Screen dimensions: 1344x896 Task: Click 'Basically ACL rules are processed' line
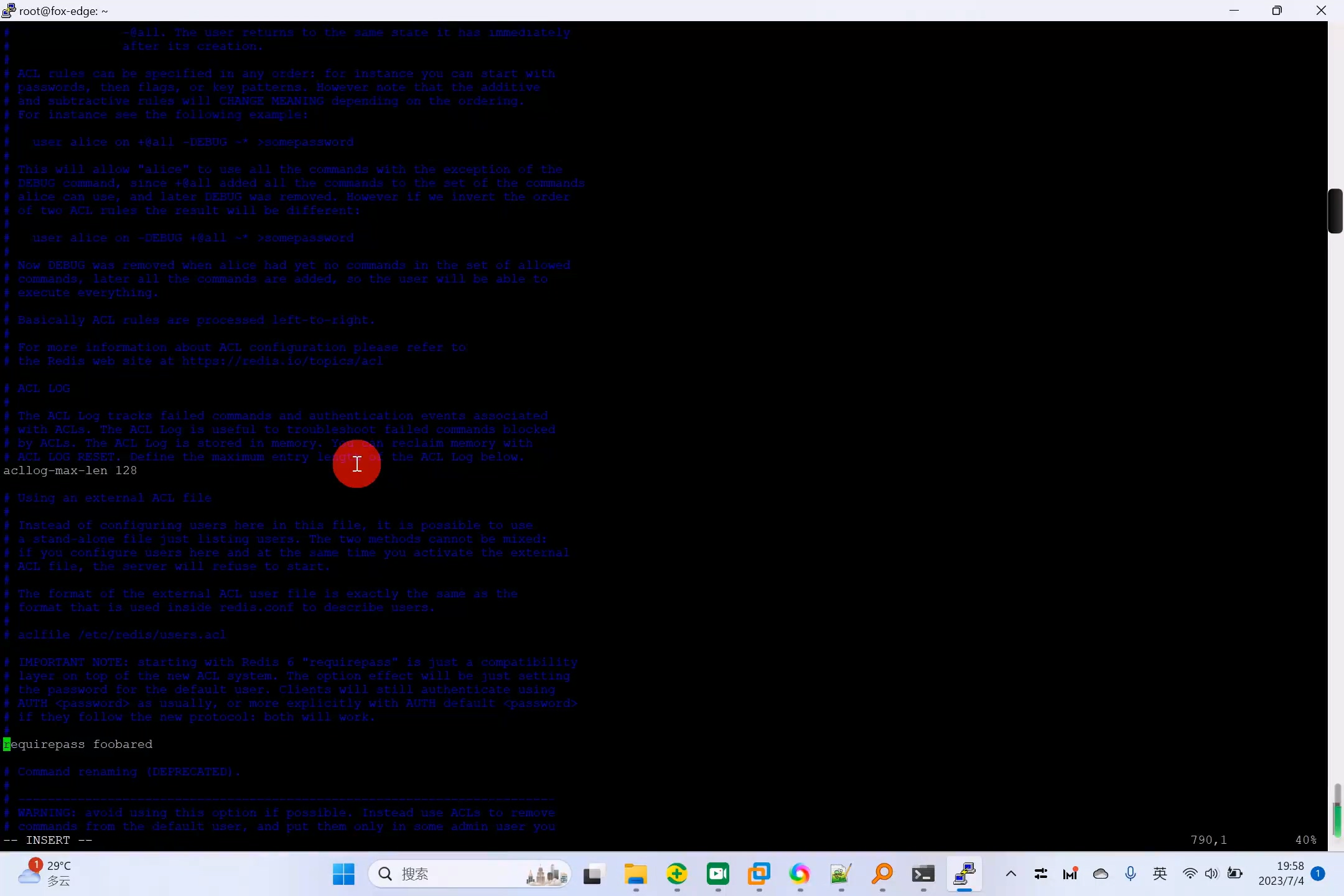pyautogui.click(x=189, y=320)
